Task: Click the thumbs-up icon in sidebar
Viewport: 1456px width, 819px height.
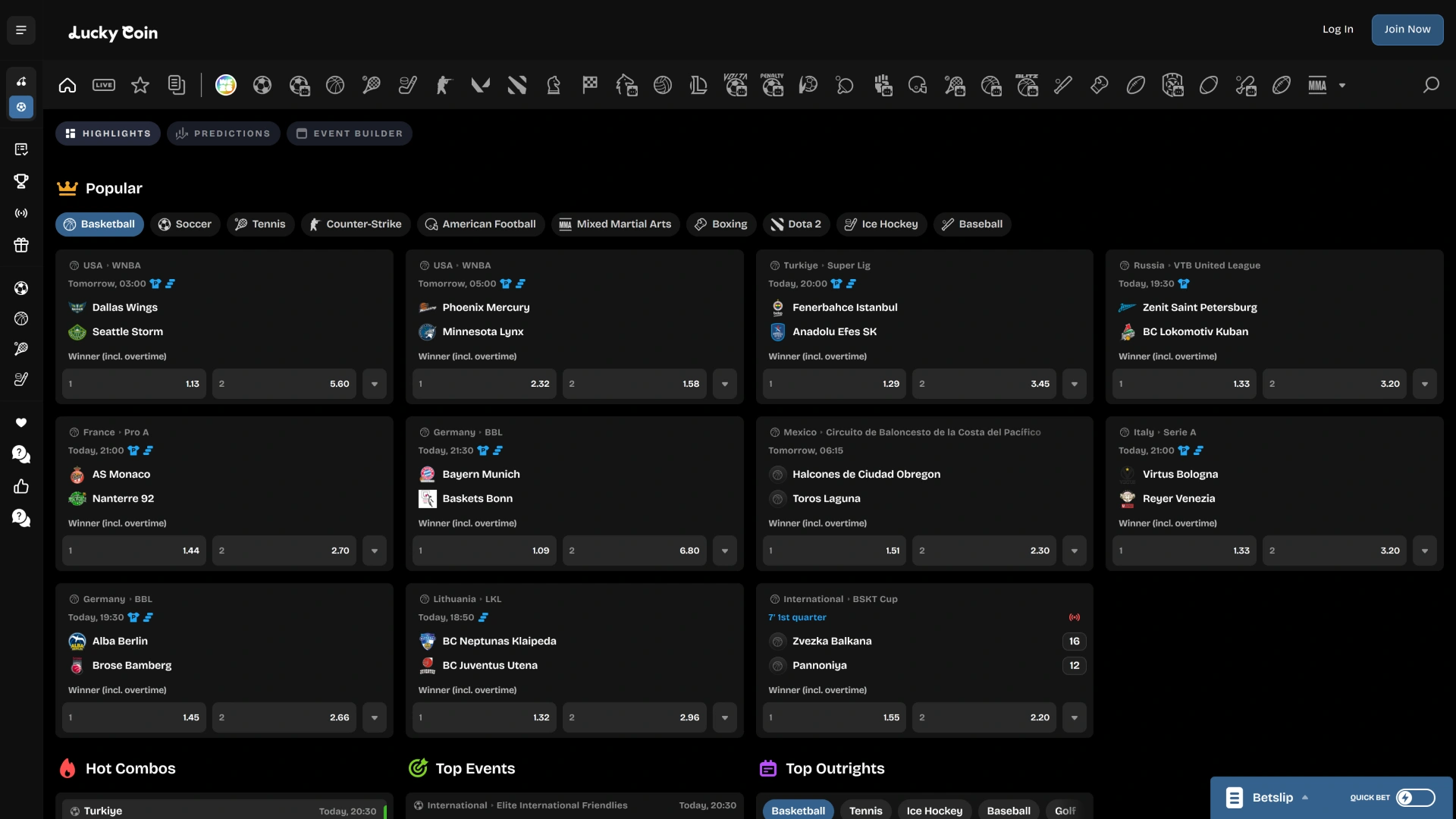Action: [21, 486]
